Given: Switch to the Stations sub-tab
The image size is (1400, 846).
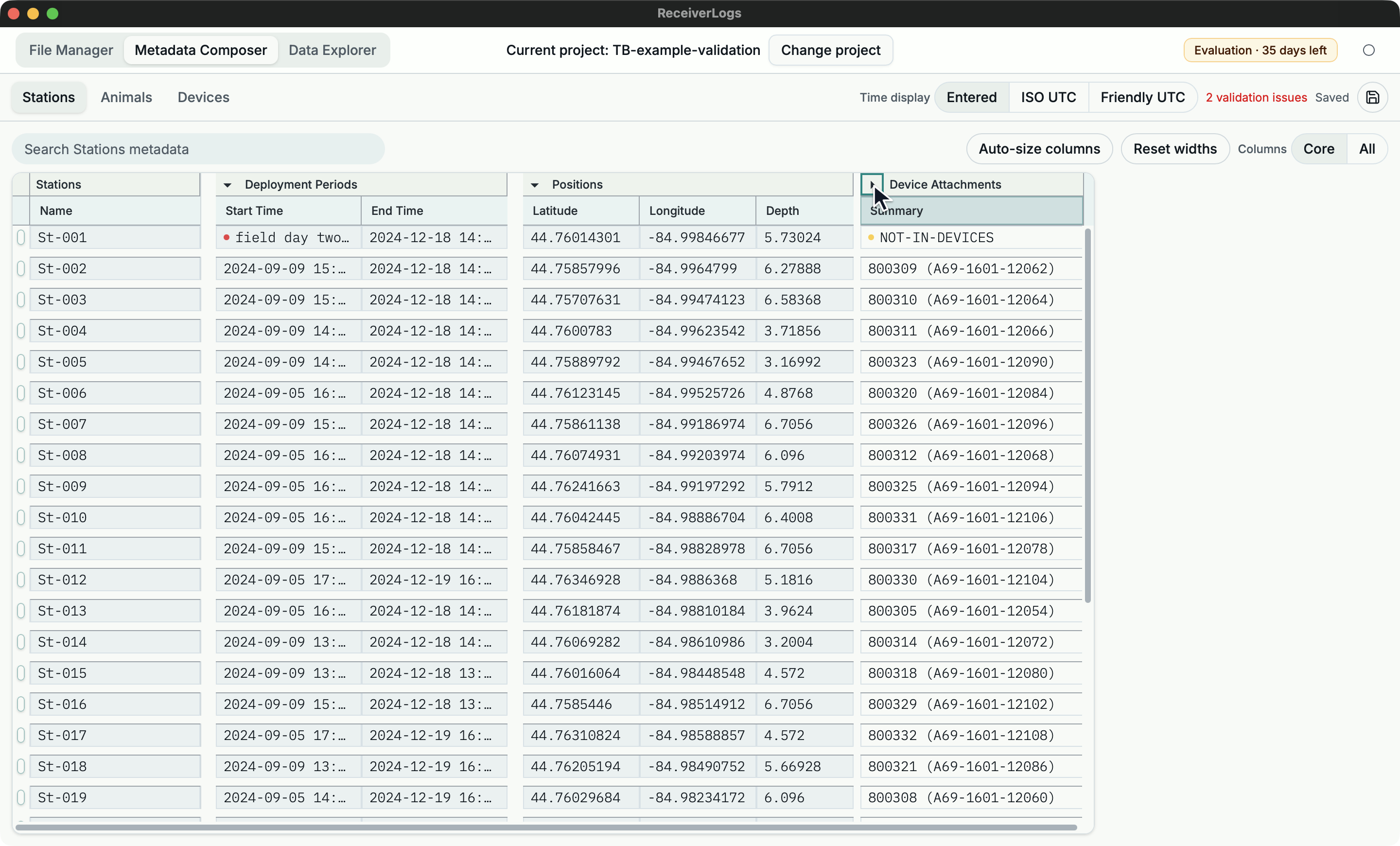Looking at the screenshot, I should pos(49,97).
